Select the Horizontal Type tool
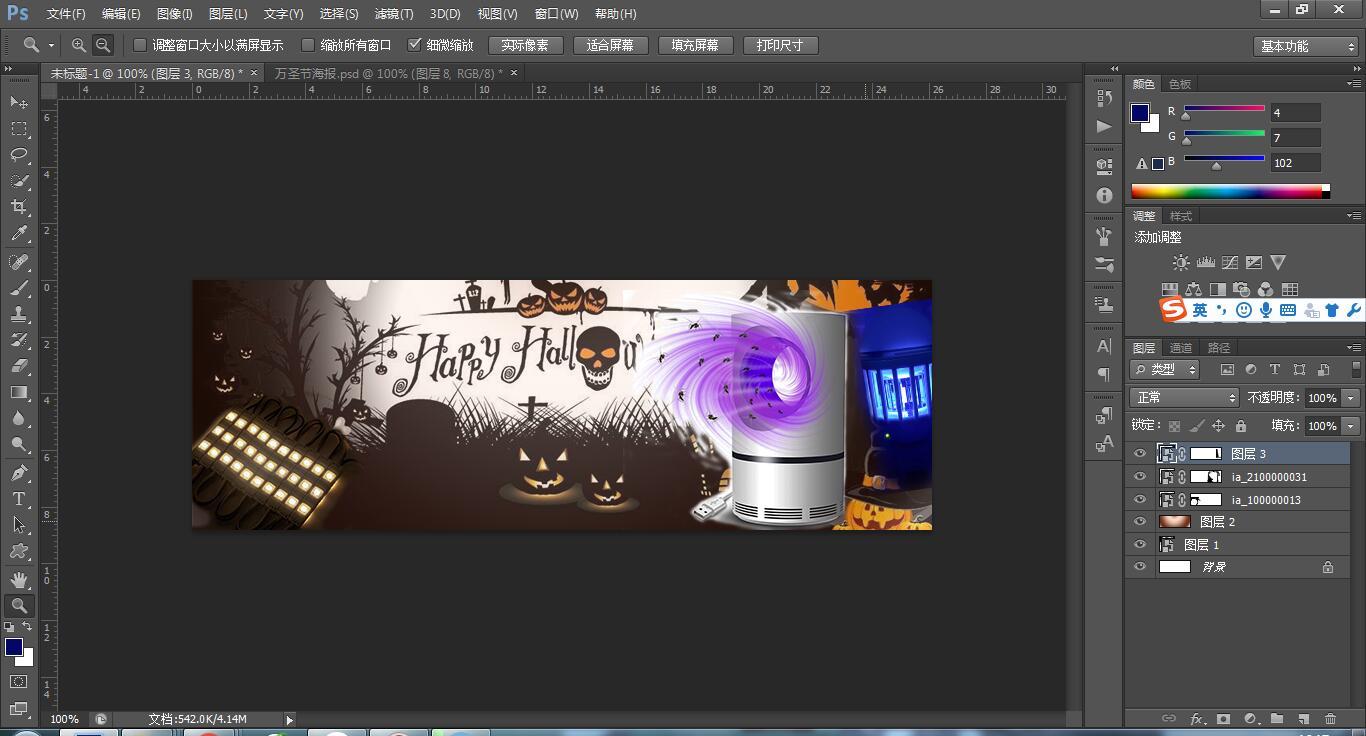Viewport: 1366px width, 736px height. [x=19, y=499]
